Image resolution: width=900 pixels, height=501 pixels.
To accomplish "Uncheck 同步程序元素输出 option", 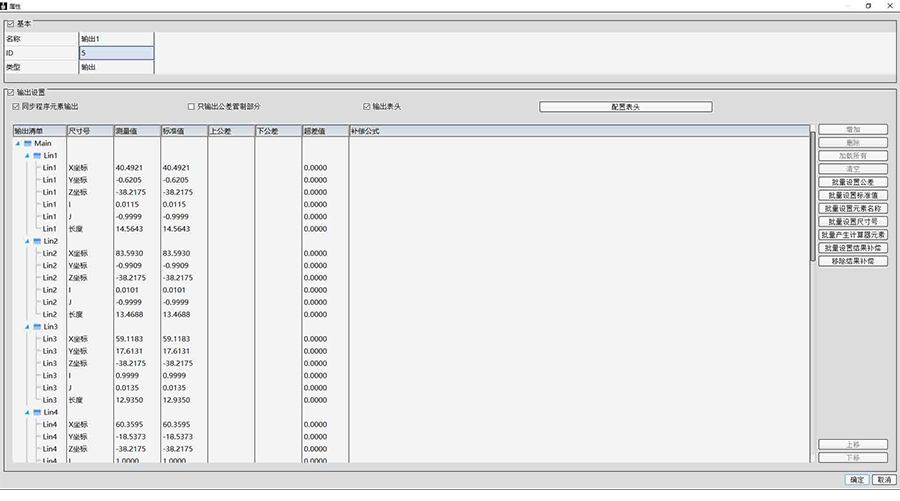I will [x=16, y=107].
